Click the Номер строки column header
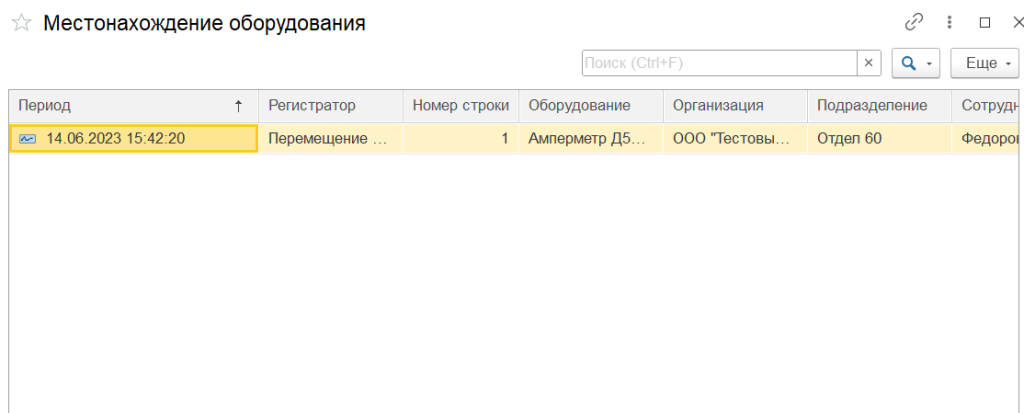Viewport: 1024px width, 413px height. tap(461, 106)
